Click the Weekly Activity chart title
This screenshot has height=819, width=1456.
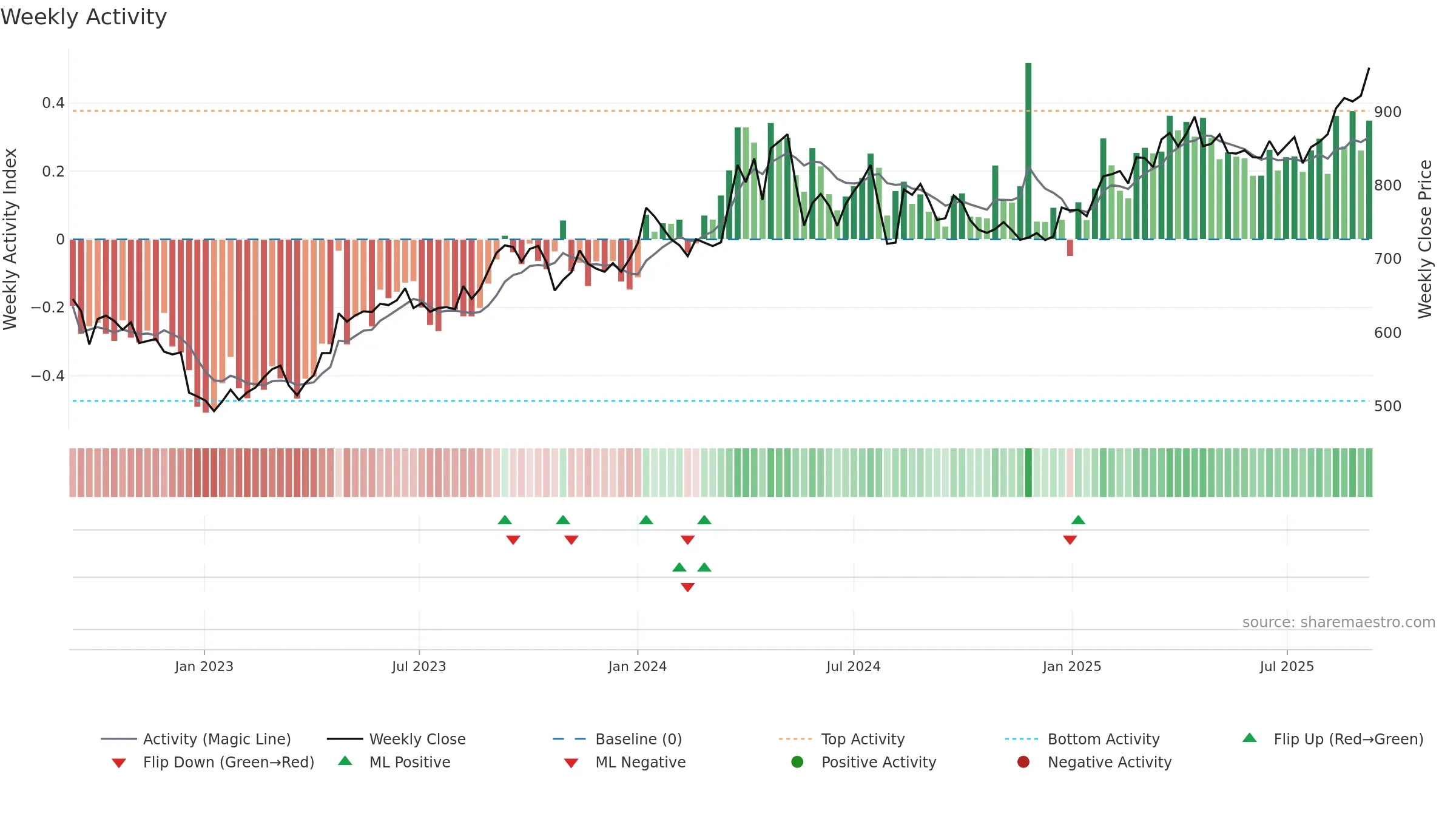point(84,17)
